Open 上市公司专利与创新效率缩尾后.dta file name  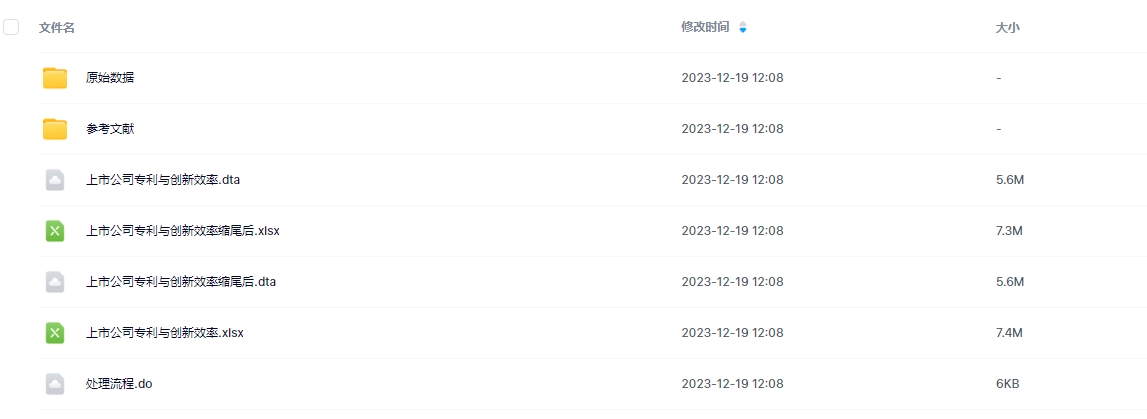(181, 282)
